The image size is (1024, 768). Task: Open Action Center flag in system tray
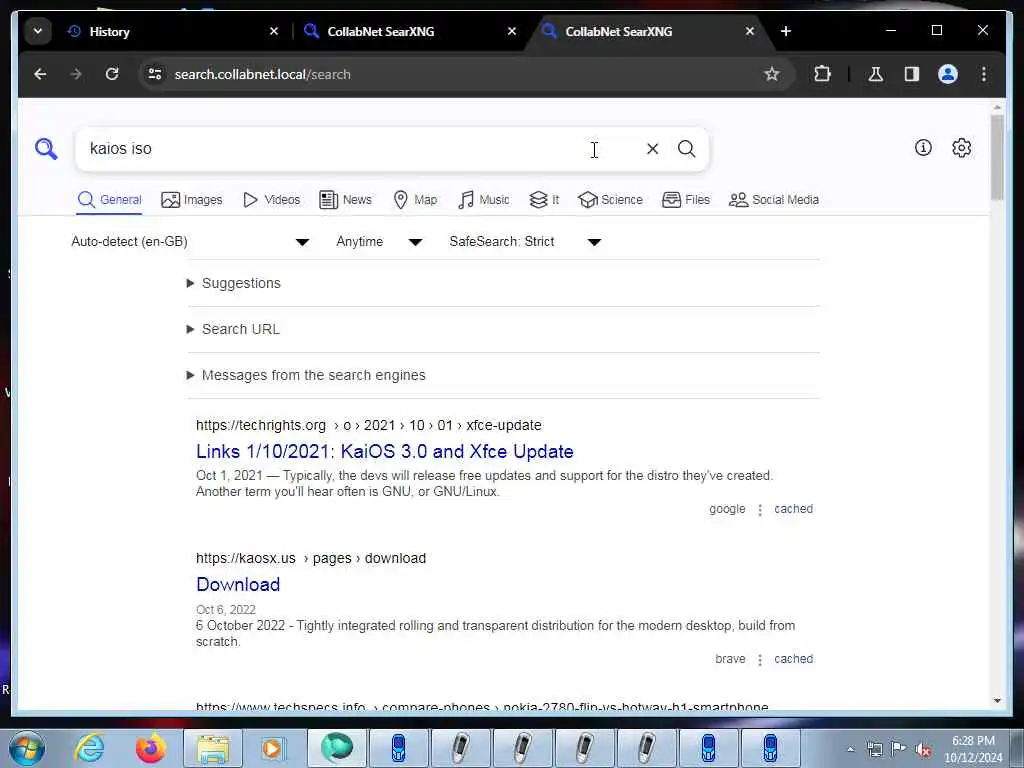tap(899, 749)
